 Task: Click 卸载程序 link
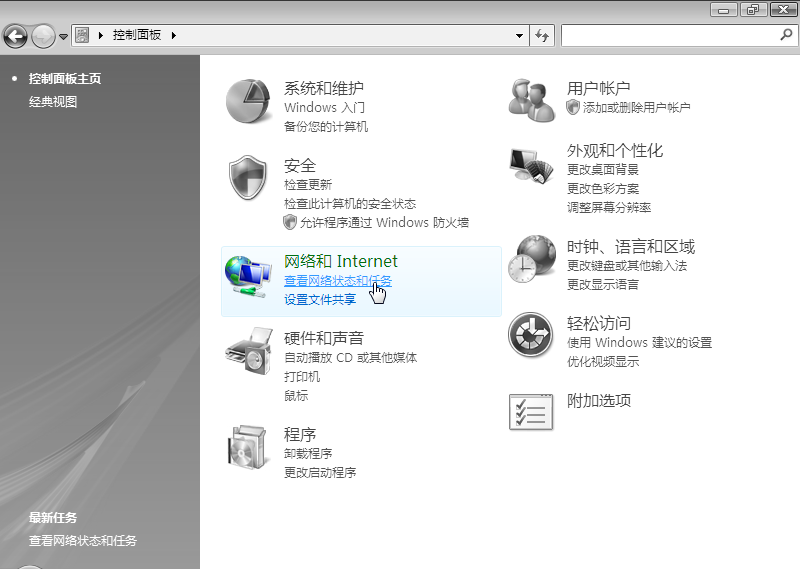pos(308,453)
